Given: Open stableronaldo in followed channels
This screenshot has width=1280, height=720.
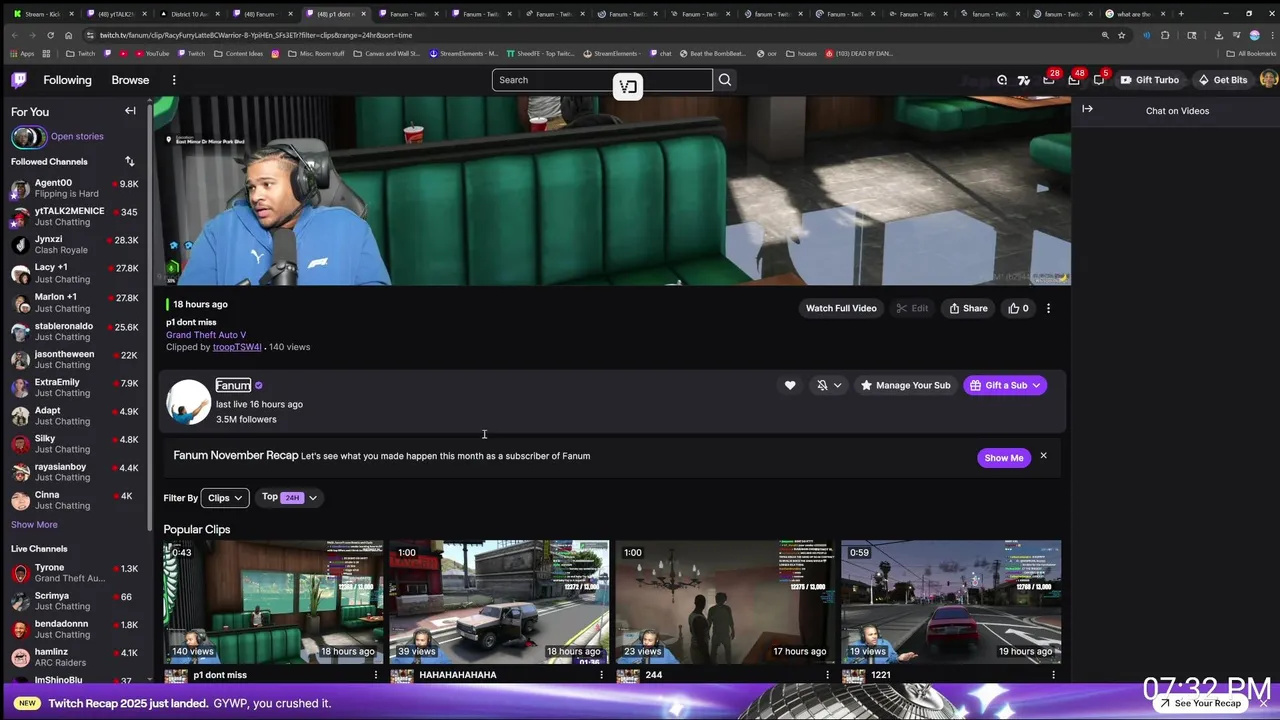Looking at the screenshot, I should click(75, 331).
